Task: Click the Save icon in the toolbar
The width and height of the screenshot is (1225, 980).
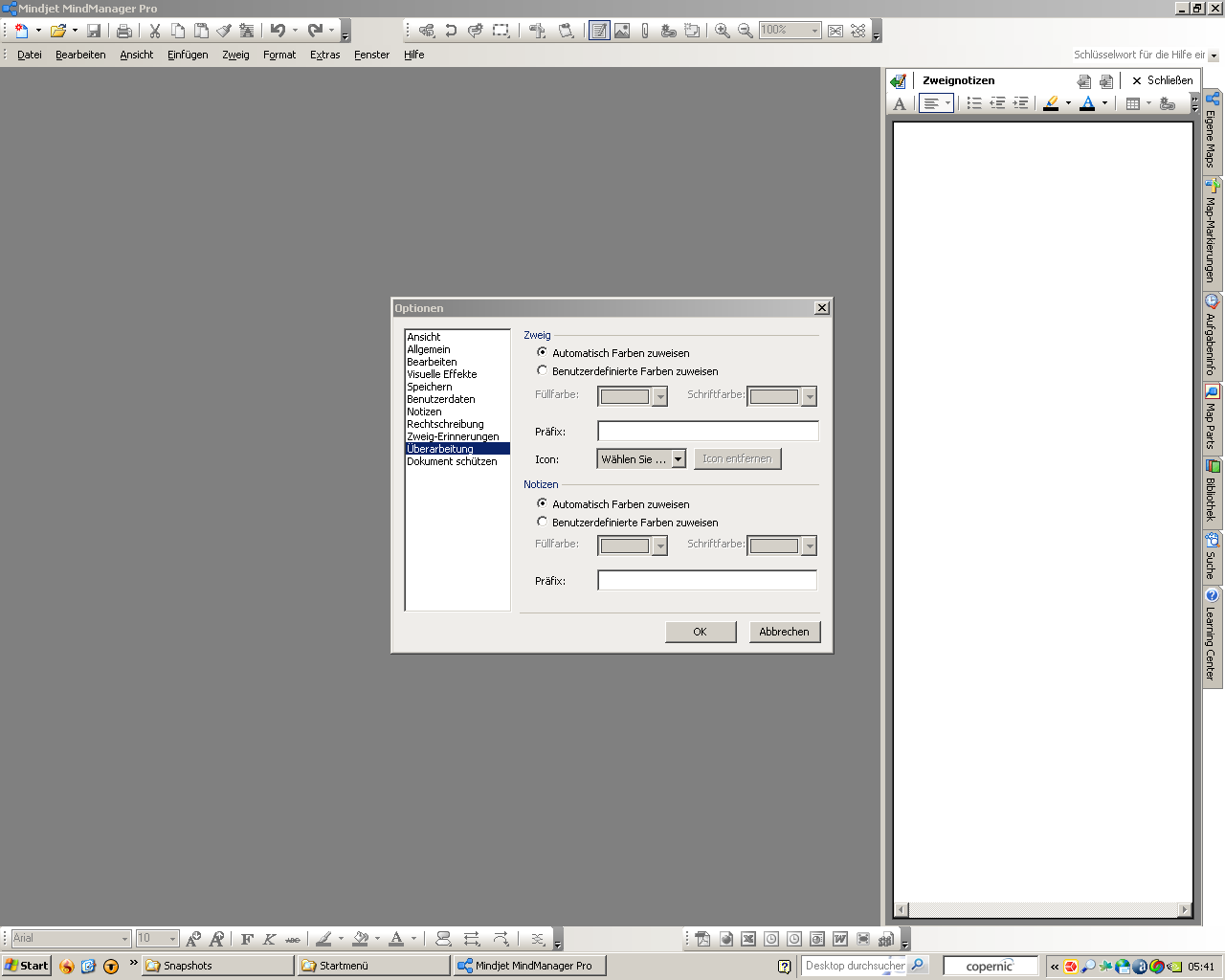Action: coord(94,31)
